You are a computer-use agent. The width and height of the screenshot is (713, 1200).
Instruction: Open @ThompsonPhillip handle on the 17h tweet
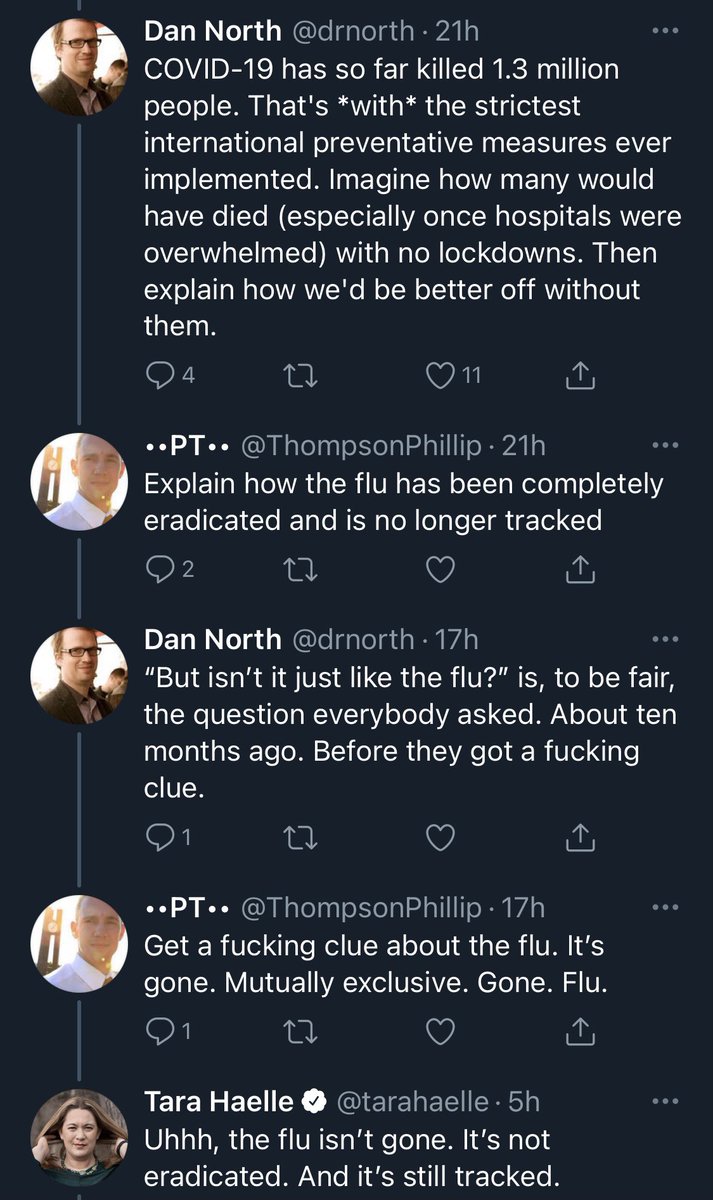[362, 908]
